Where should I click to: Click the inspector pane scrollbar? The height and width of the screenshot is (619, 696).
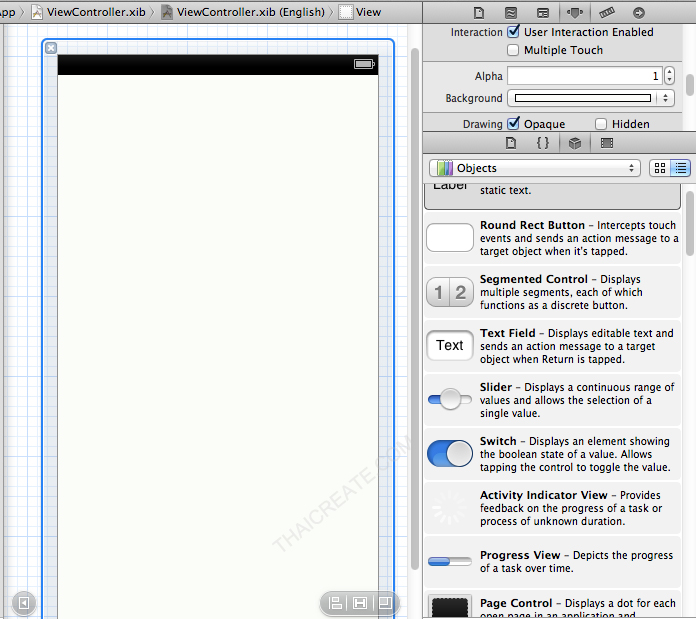click(x=689, y=85)
